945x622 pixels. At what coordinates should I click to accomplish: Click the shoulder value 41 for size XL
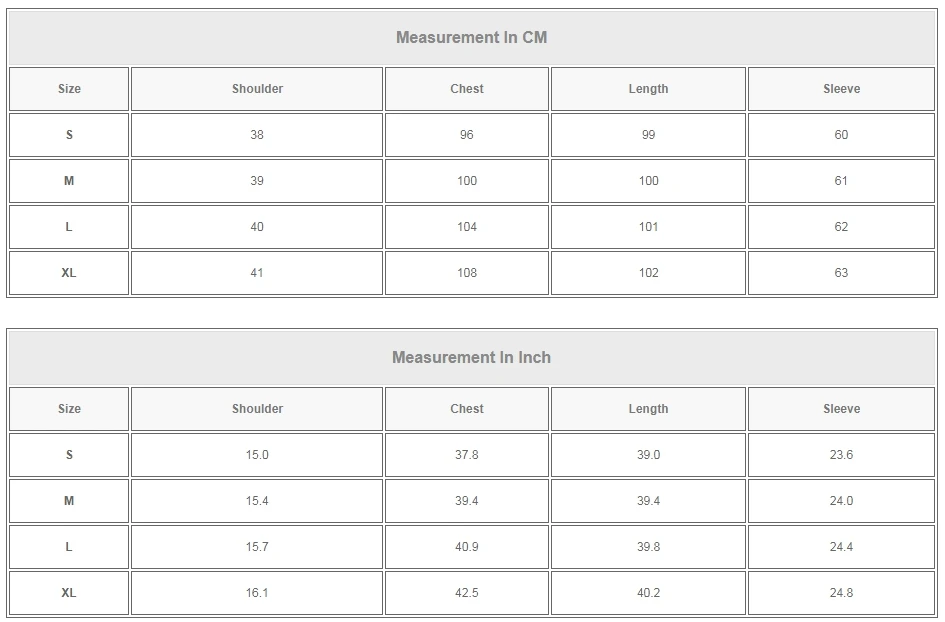[257, 273]
